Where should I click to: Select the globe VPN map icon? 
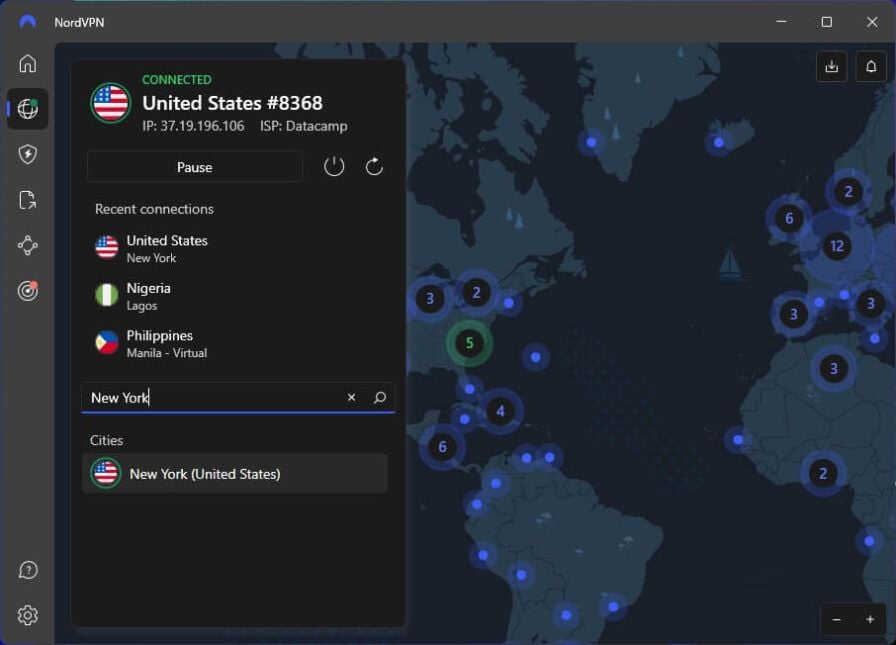click(27, 109)
